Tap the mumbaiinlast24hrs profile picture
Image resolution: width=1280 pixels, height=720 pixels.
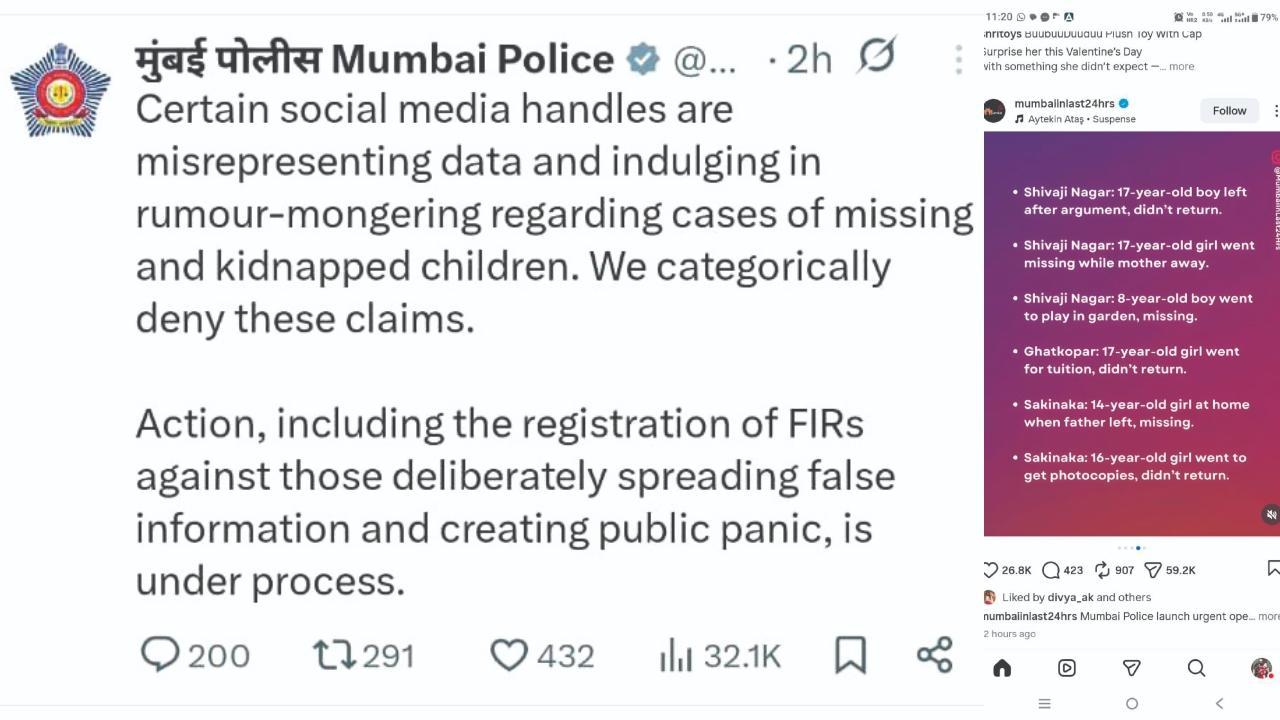[995, 110]
